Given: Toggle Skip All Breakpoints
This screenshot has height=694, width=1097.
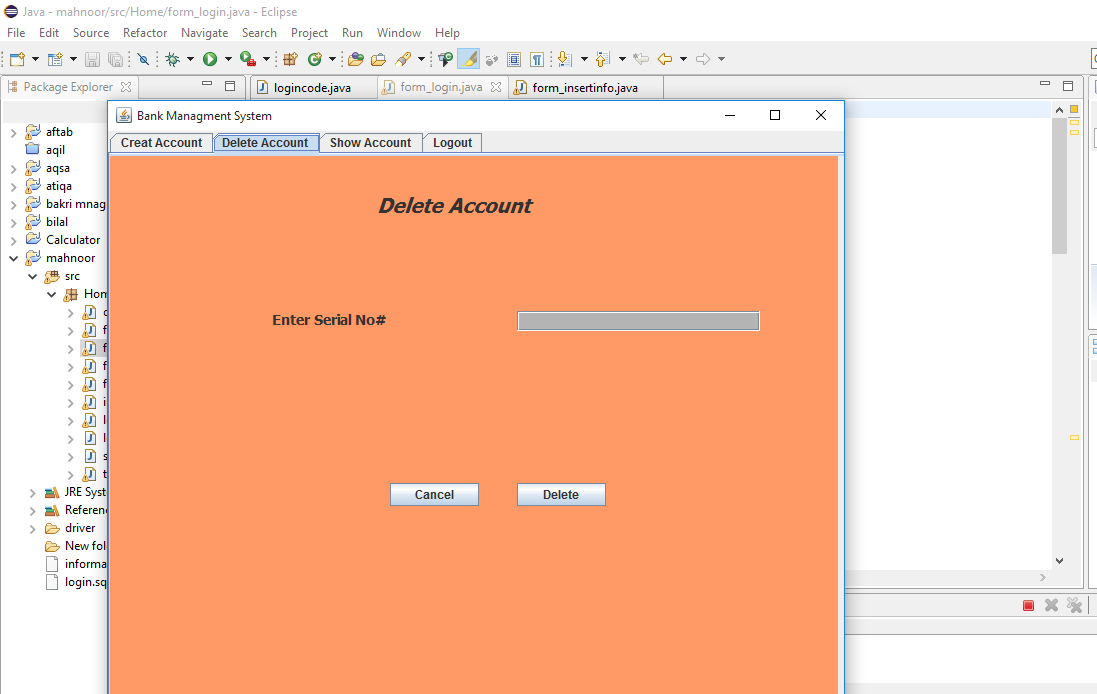Looking at the screenshot, I should [x=144, y=58].
